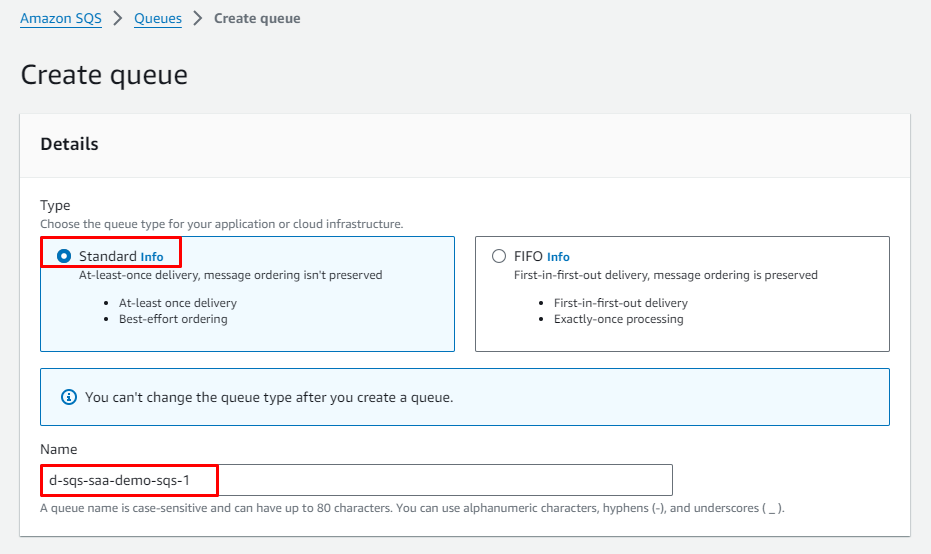Viewport: 931px width, 554px height.
Task: Open Info link next to FIFO
Action: tap(558, 257)
